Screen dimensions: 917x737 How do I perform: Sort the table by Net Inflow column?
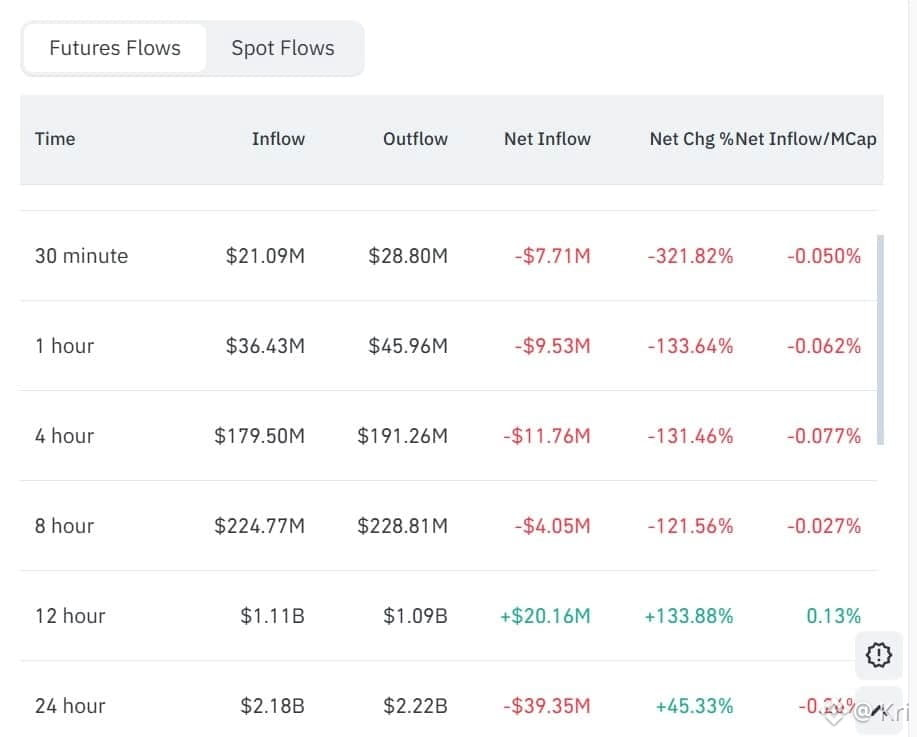click(x=547, y=139)
